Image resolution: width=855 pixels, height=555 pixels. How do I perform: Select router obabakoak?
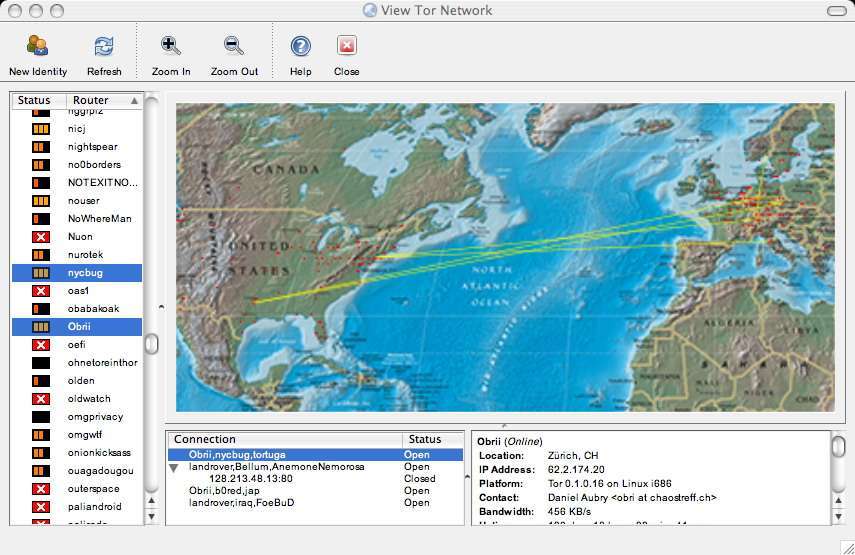coord(77,309)
